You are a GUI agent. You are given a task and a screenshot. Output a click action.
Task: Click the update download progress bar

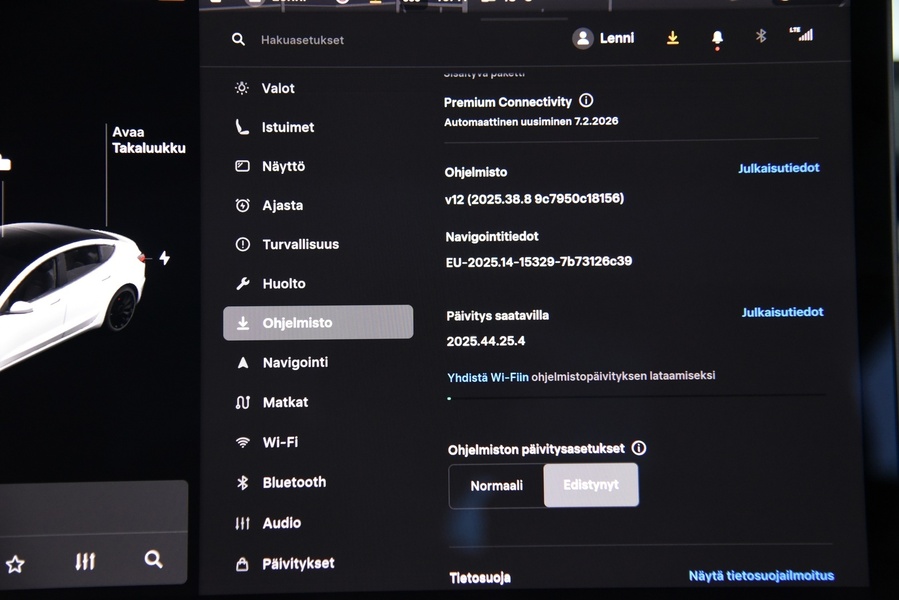pos(636,397)
